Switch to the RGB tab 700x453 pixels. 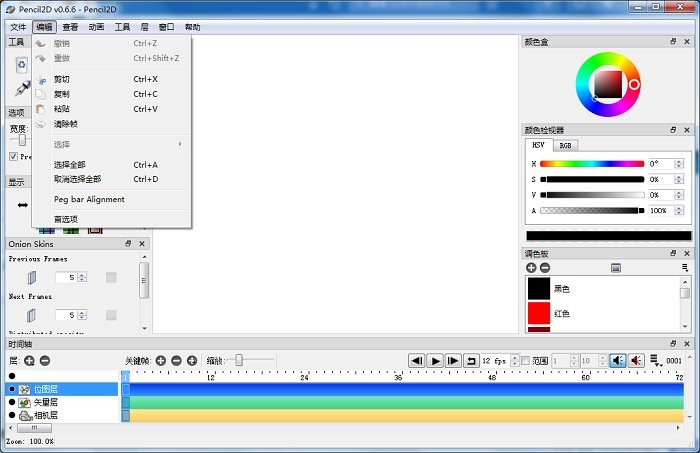tap(565, 145)
